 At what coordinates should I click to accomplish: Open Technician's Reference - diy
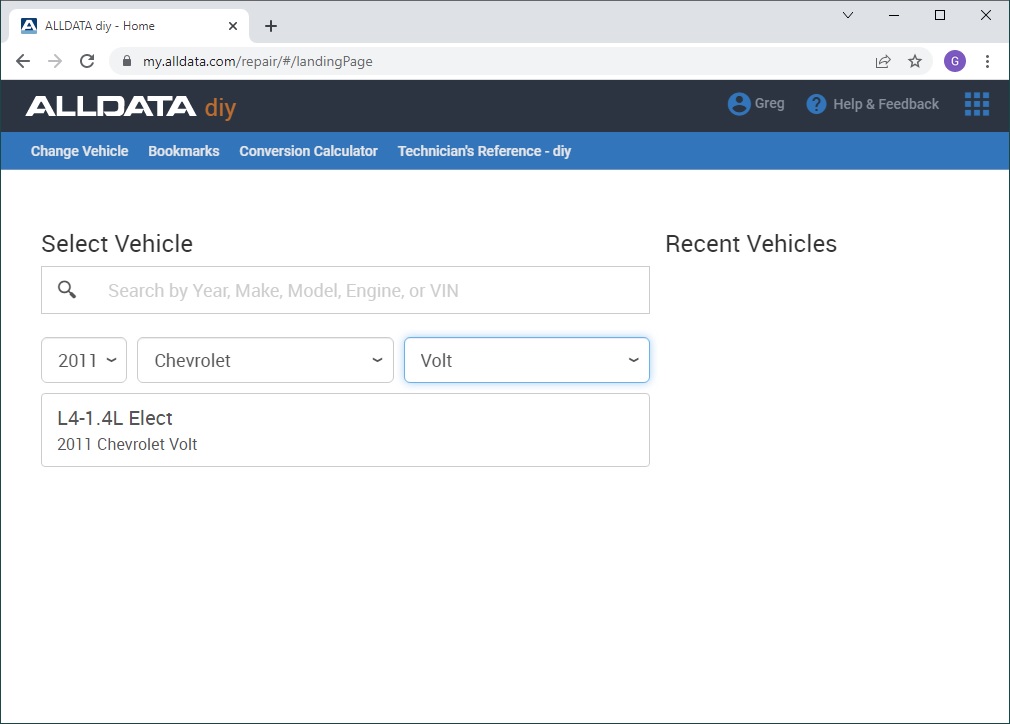tap(484, 151)
